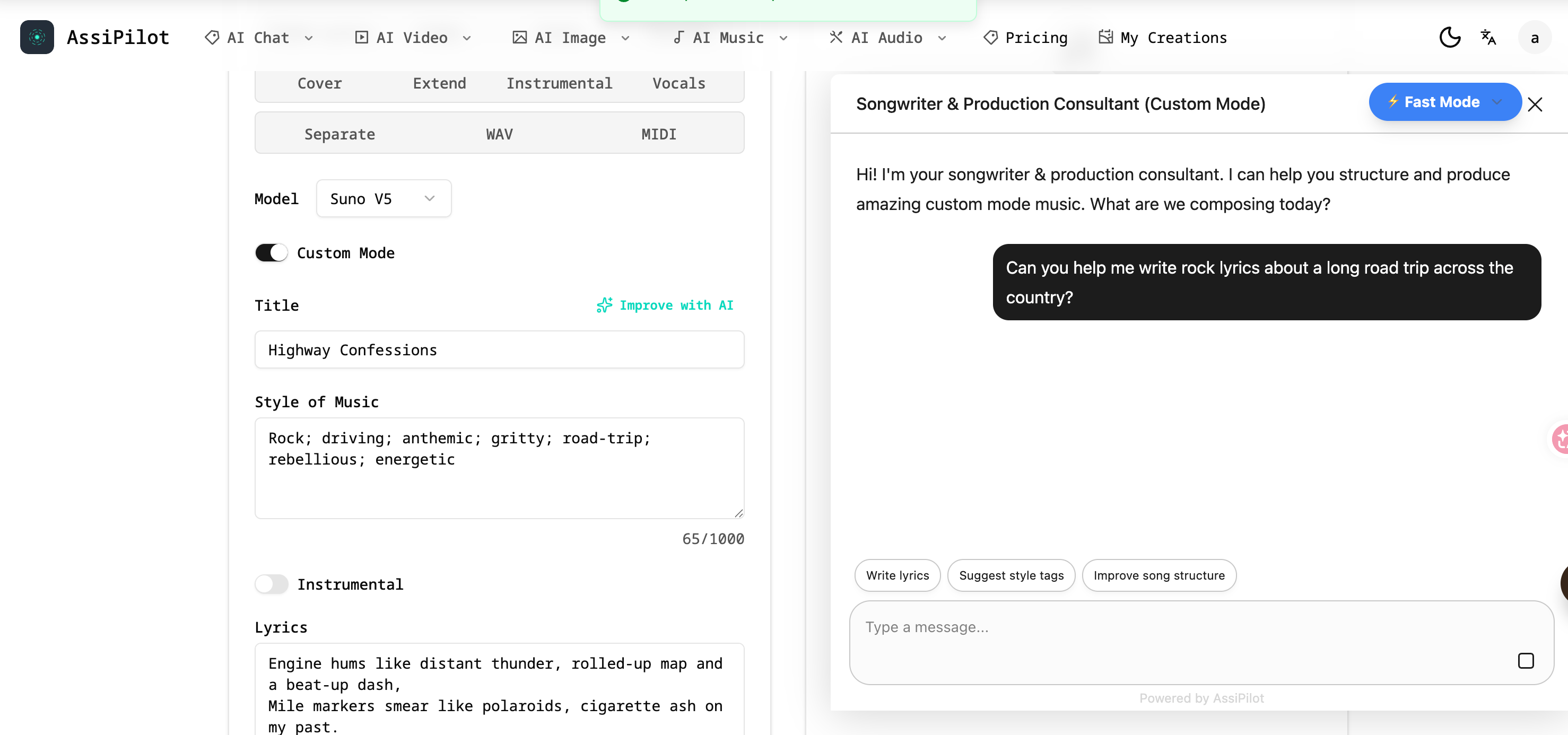Open the AI Audio tools icon
The width and height of the screenshot is (1568, 735).
(835, 37)
